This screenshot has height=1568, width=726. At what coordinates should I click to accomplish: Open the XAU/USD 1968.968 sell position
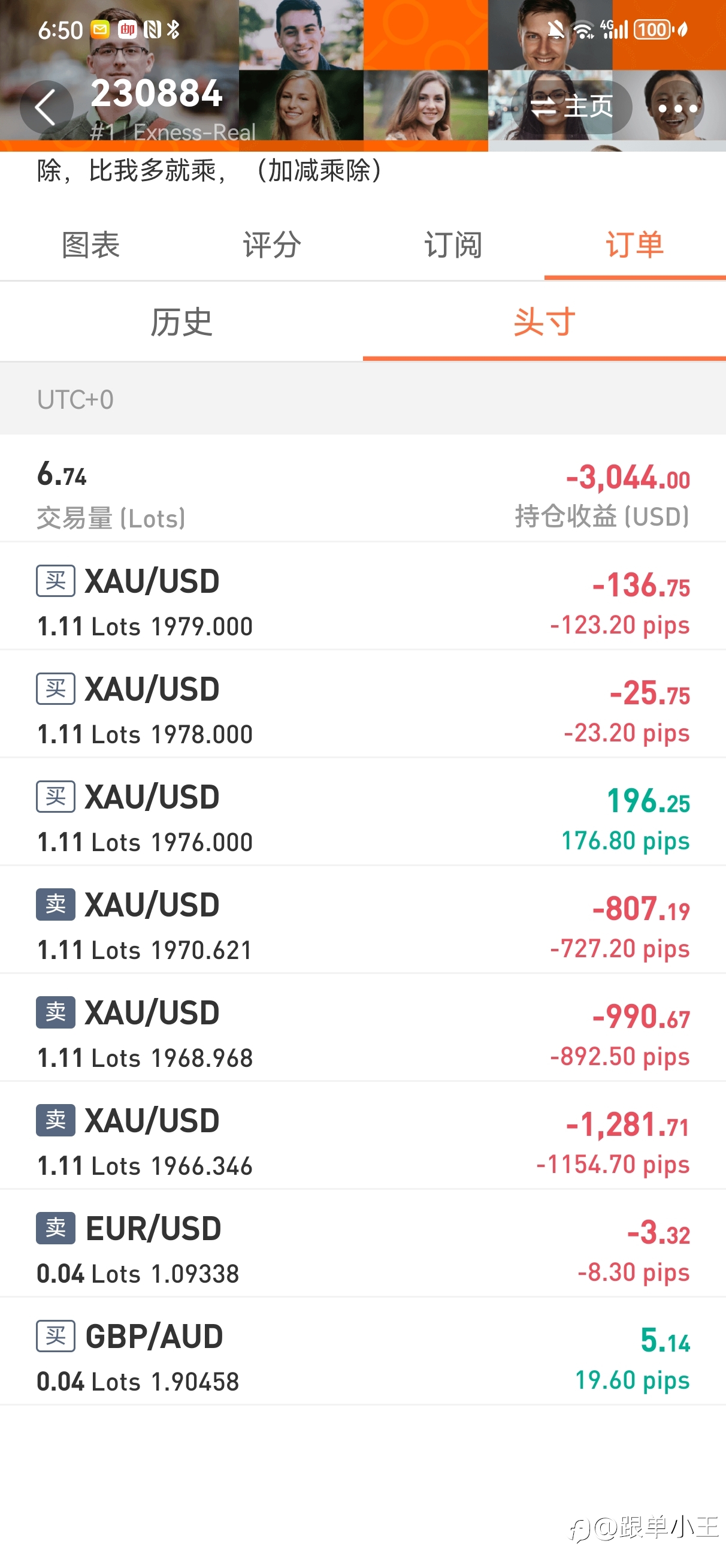click(x=362, y=1028)
